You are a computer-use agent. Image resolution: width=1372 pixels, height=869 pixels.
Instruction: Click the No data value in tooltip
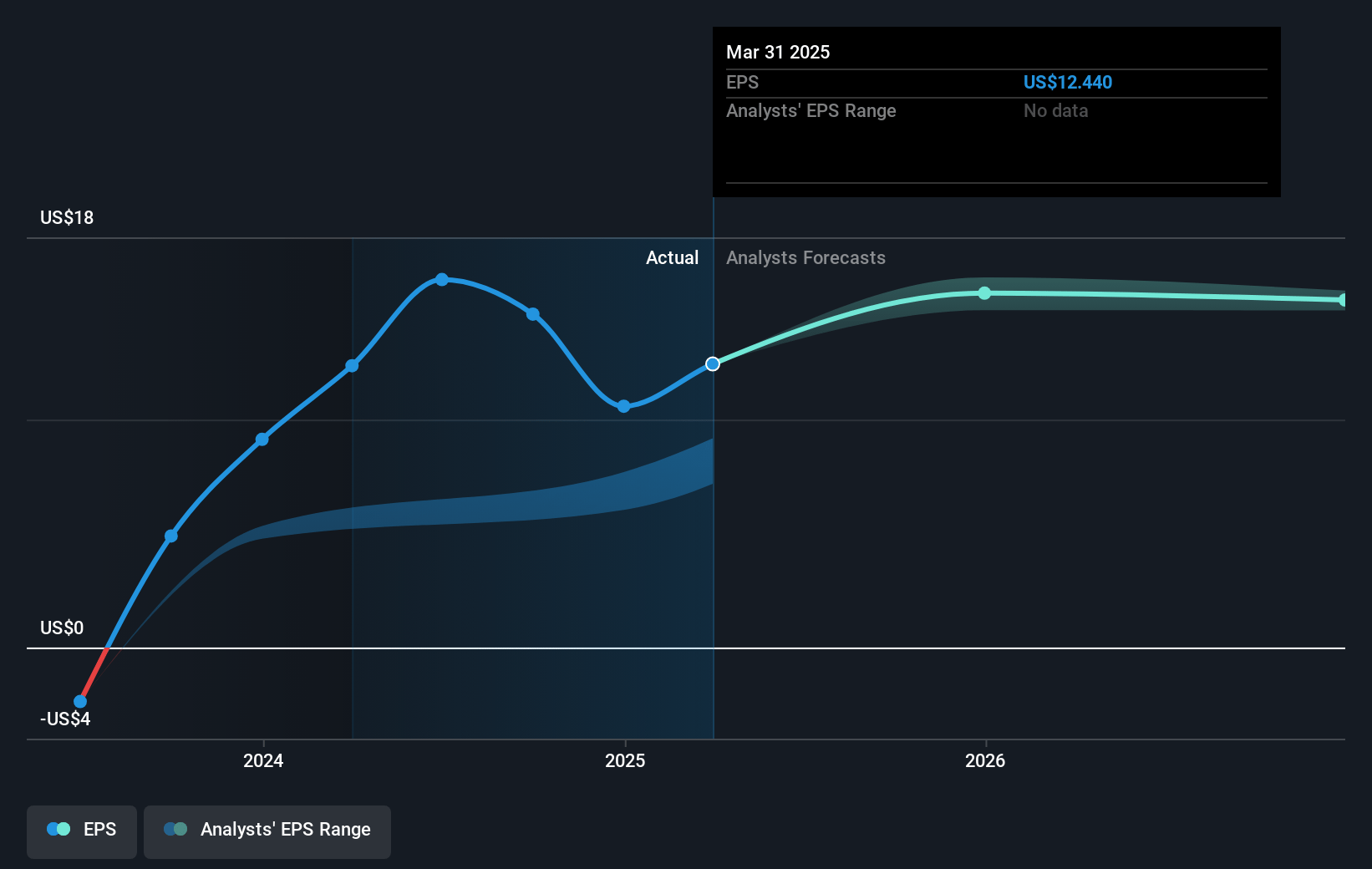click(x=1055, y=110)
